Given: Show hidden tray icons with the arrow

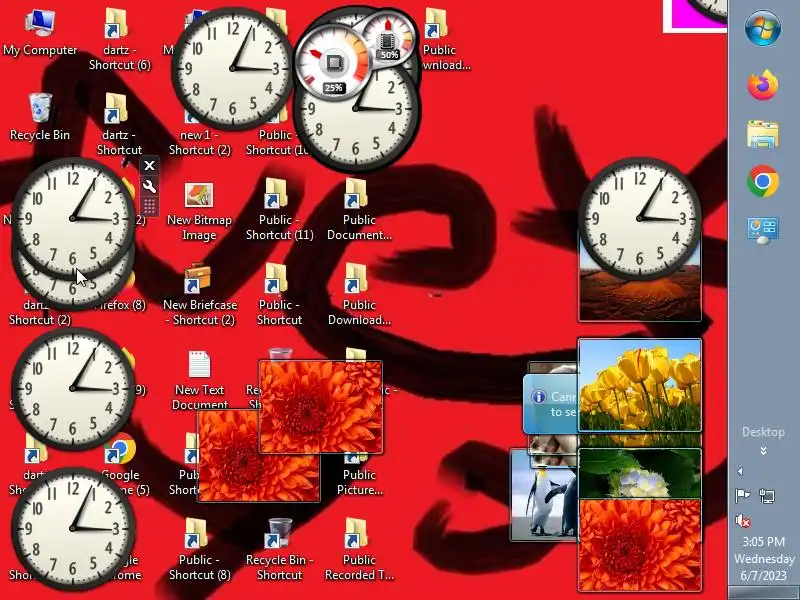Looking at the screenshot, I should coord(740,471).
